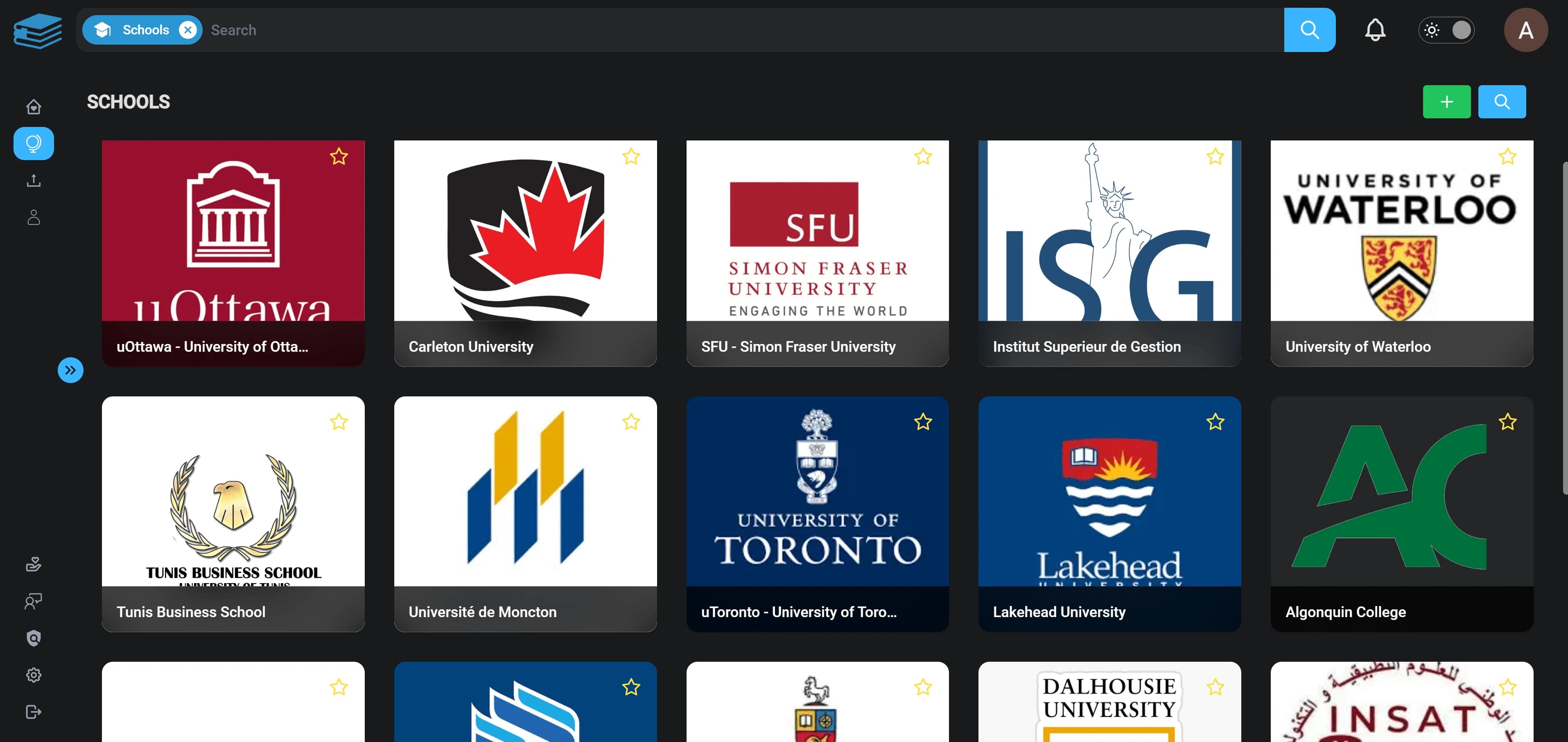Screen dimensions: 1568x742
Task: Click 'Lakehead University' title text
Action: (1059, 612)
